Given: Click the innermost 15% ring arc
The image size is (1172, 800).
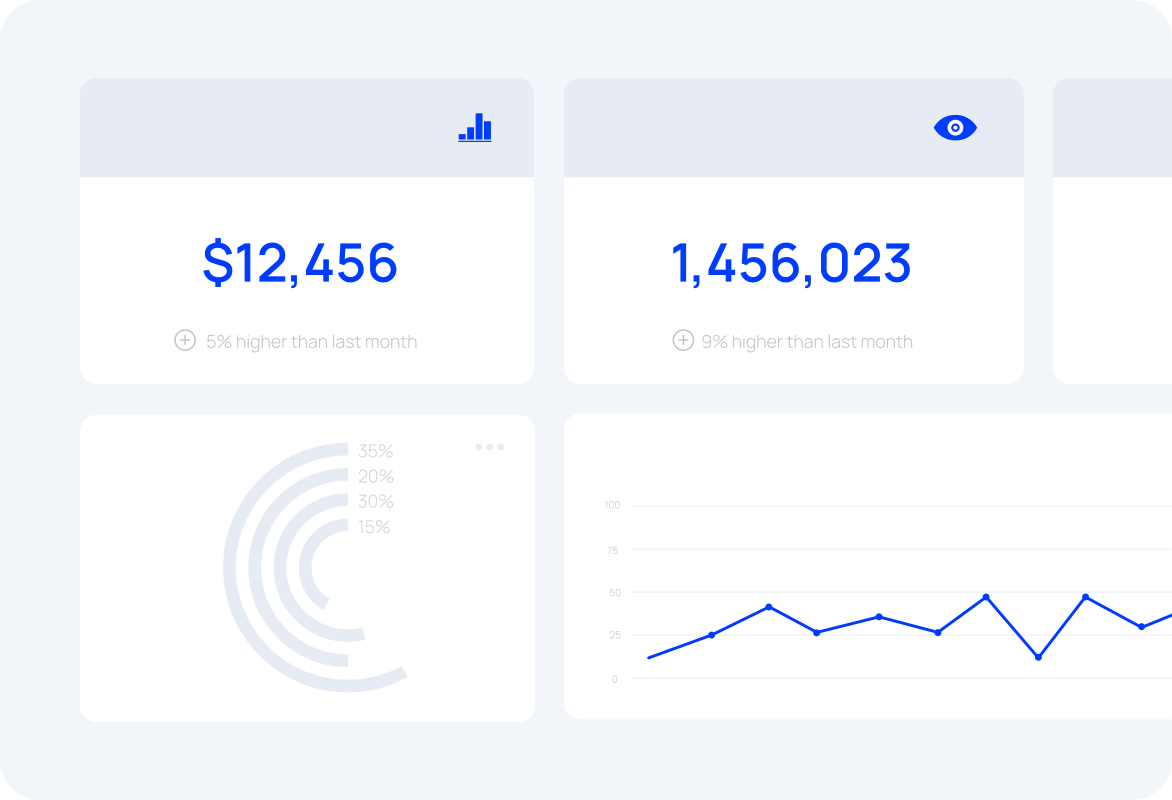Looking at the screenshot, I should (x=306, y=566).
